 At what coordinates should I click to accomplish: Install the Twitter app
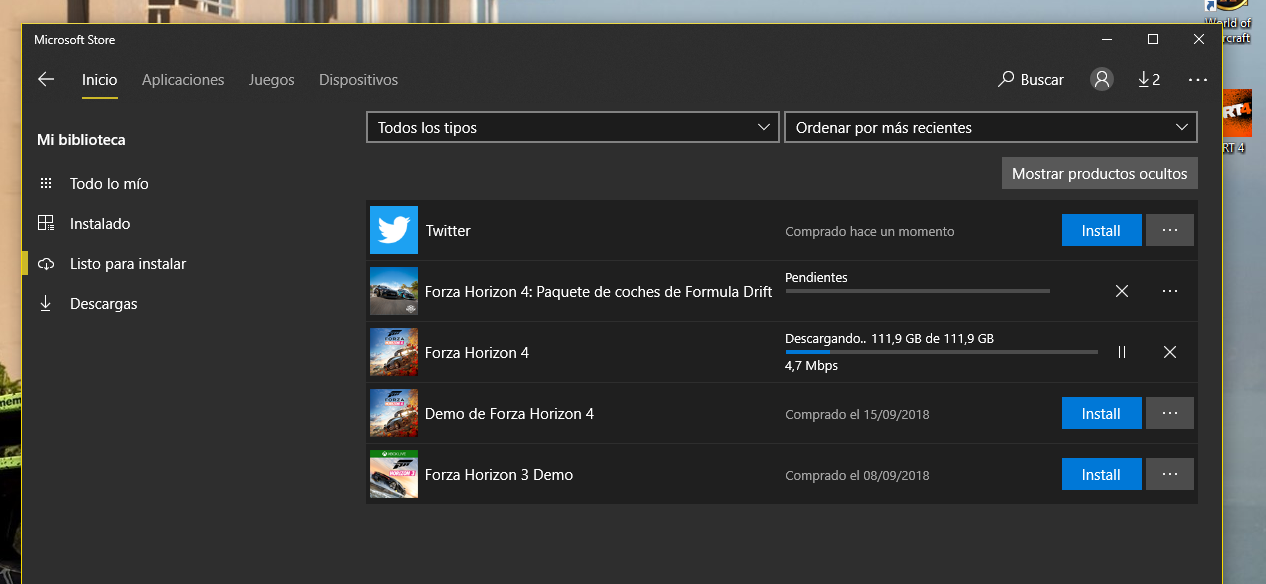pyautogui.click(x=1101, y=231)
